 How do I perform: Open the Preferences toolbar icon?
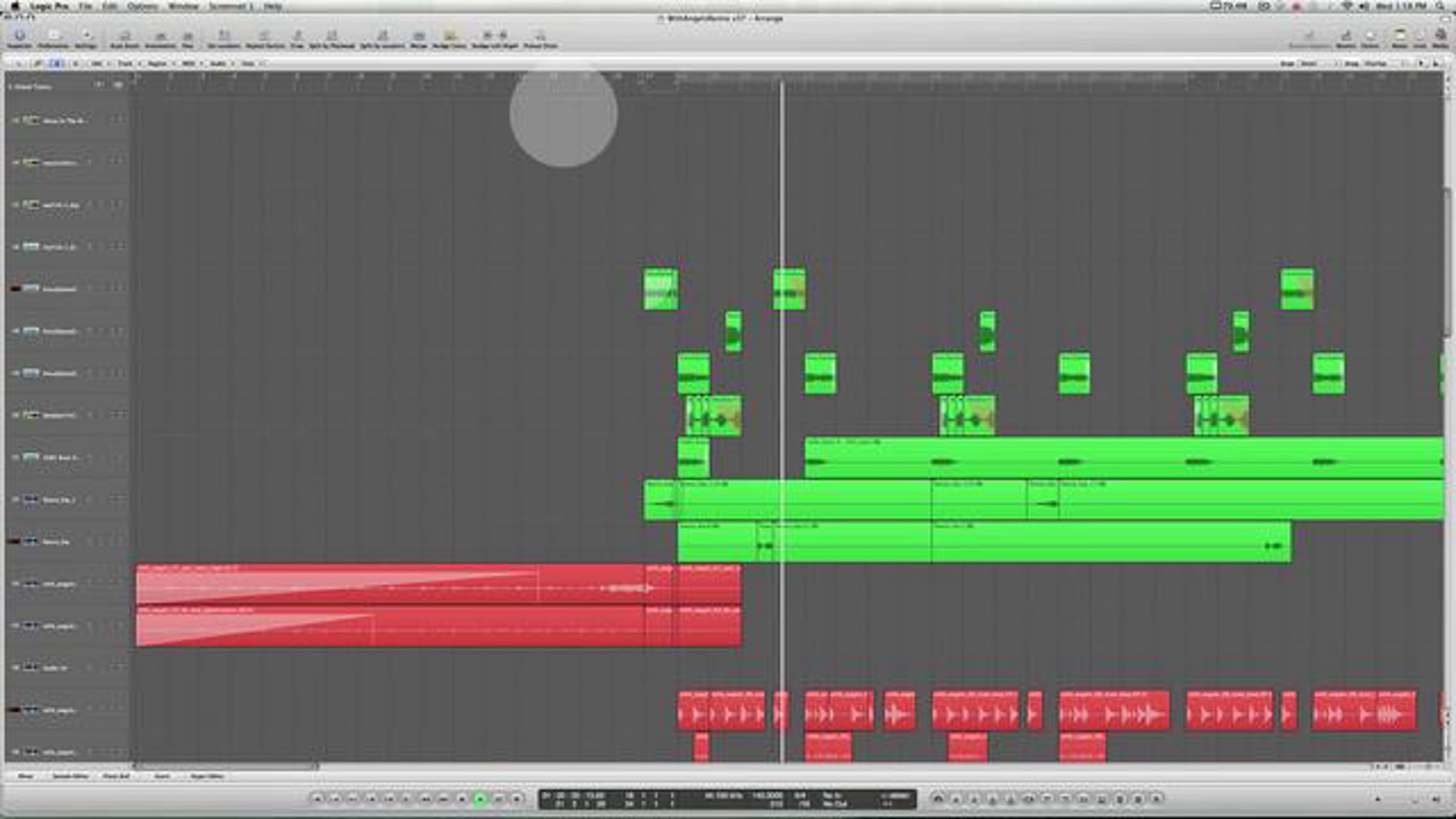click(x=53, y=38)
